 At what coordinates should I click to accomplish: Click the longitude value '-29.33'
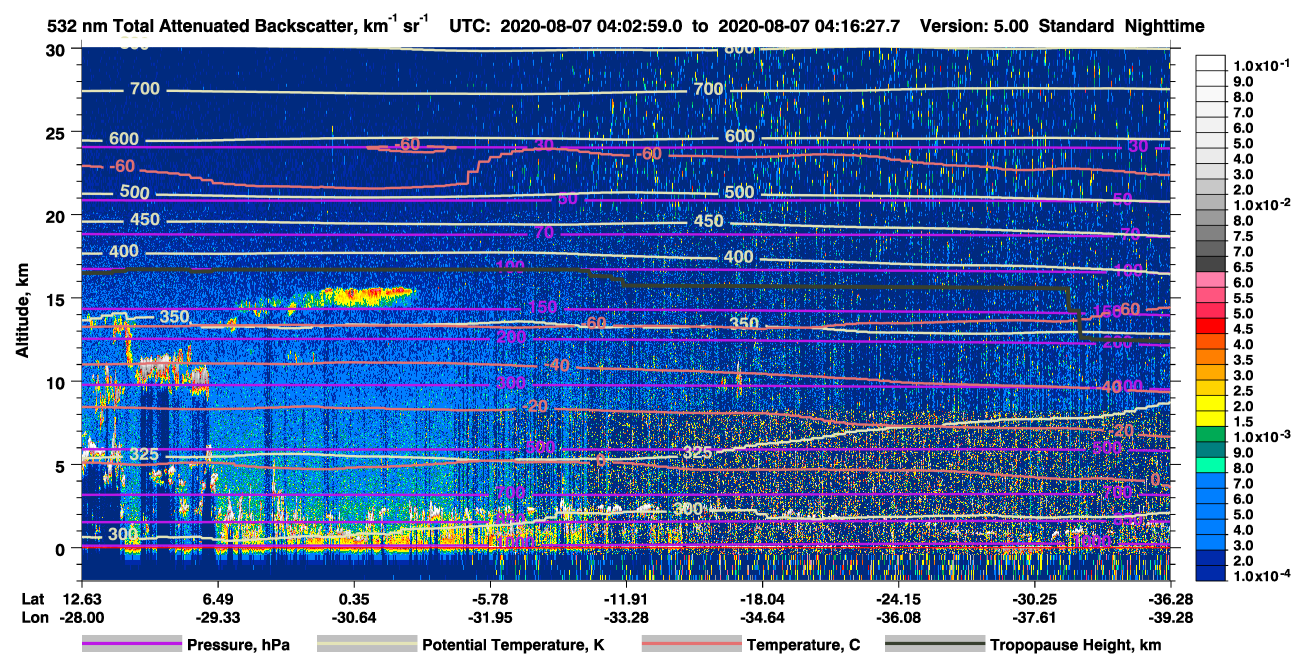click(217, 617)
